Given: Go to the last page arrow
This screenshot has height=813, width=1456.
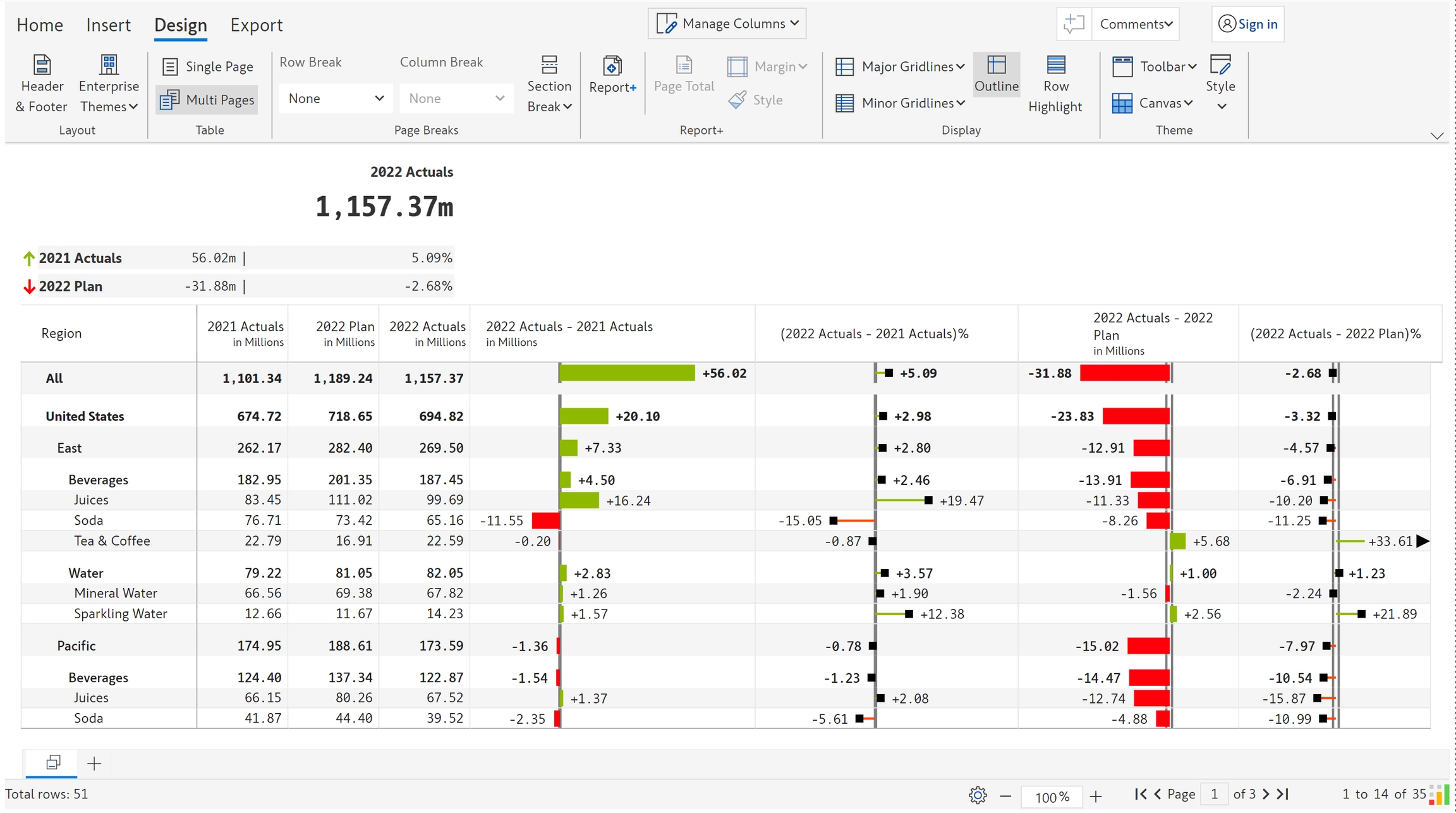Looking at the screenshot, I should click(x=1282, y=794).
